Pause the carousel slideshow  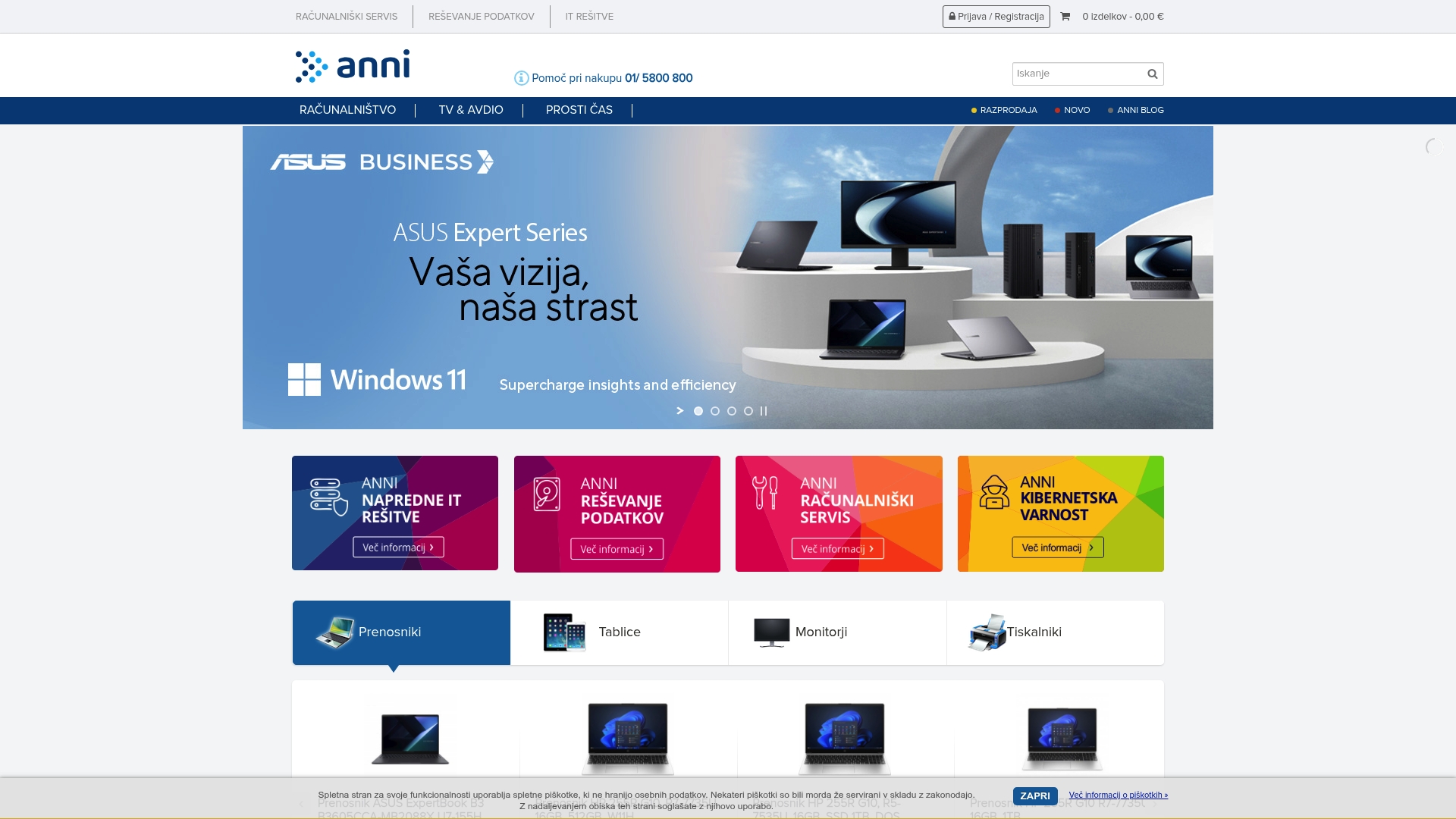[x=764, y=410]
